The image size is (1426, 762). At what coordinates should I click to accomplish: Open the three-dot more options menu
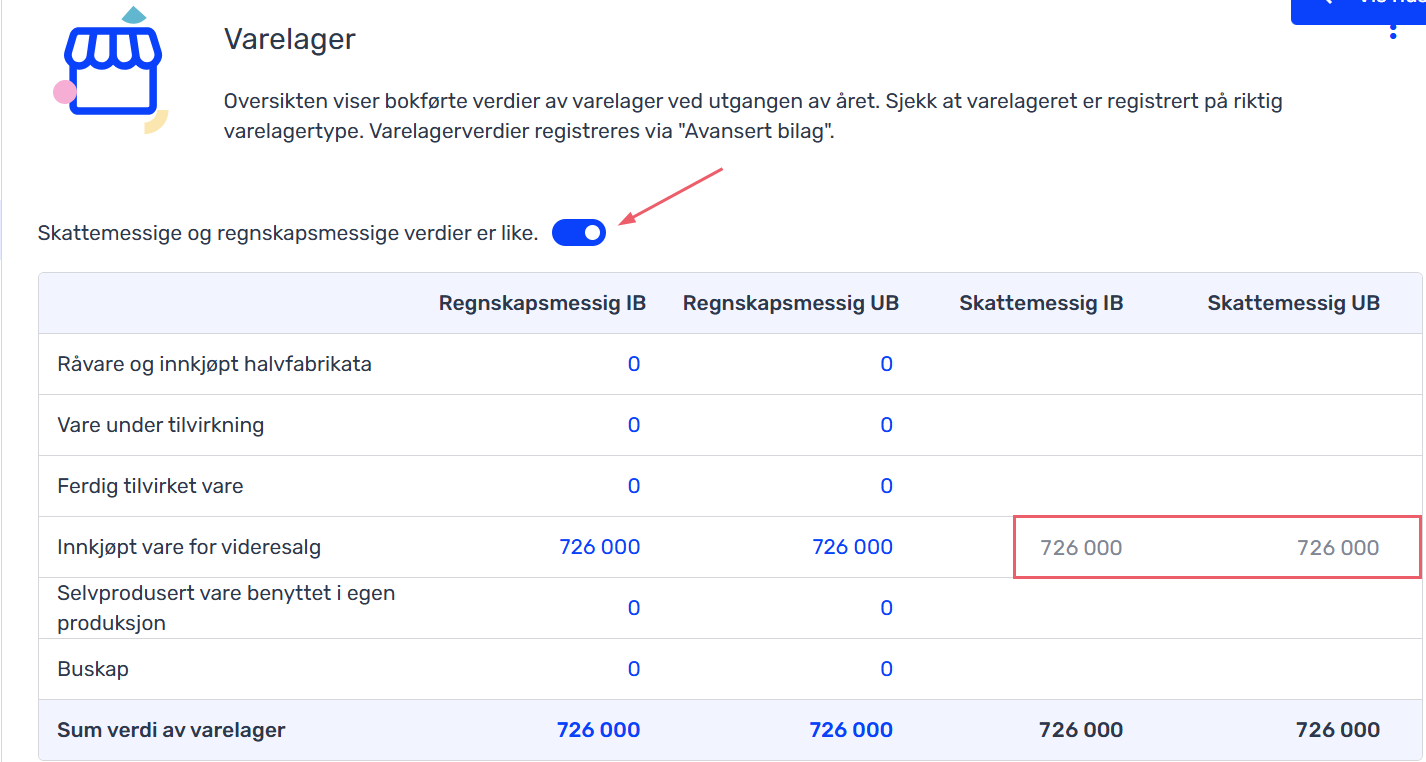point(1393,30)
